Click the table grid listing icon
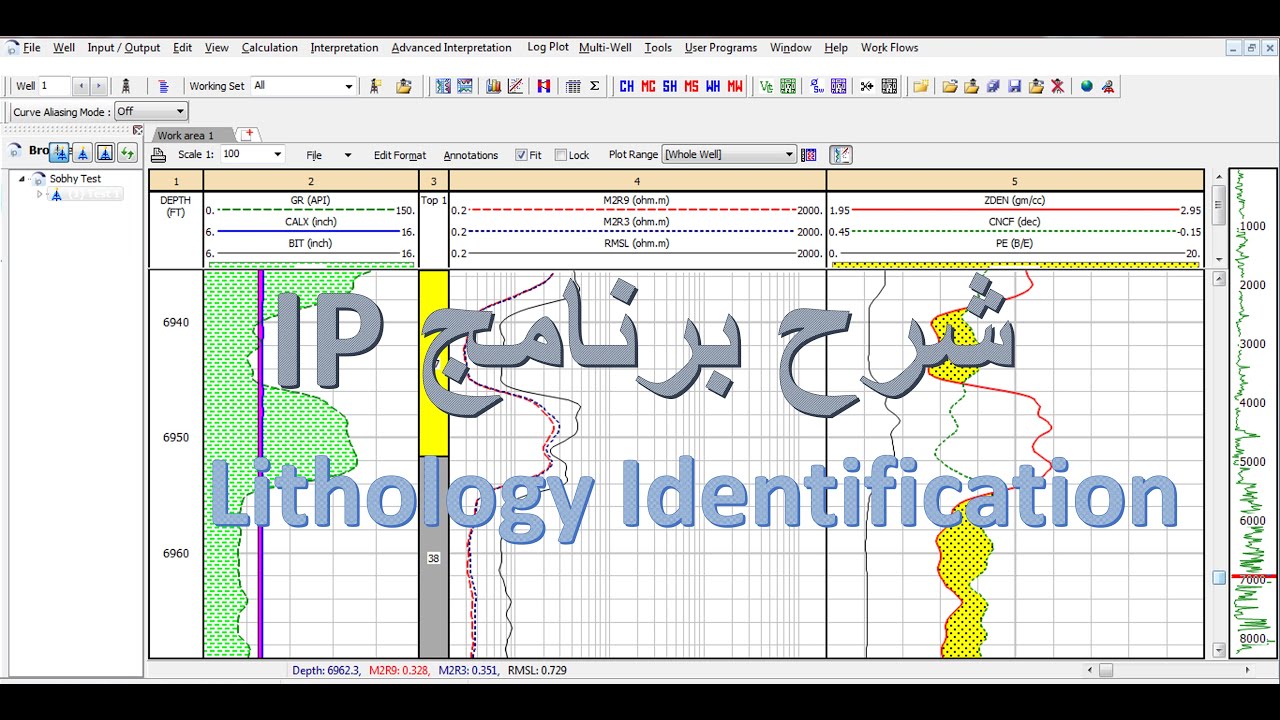 [573, 86]
